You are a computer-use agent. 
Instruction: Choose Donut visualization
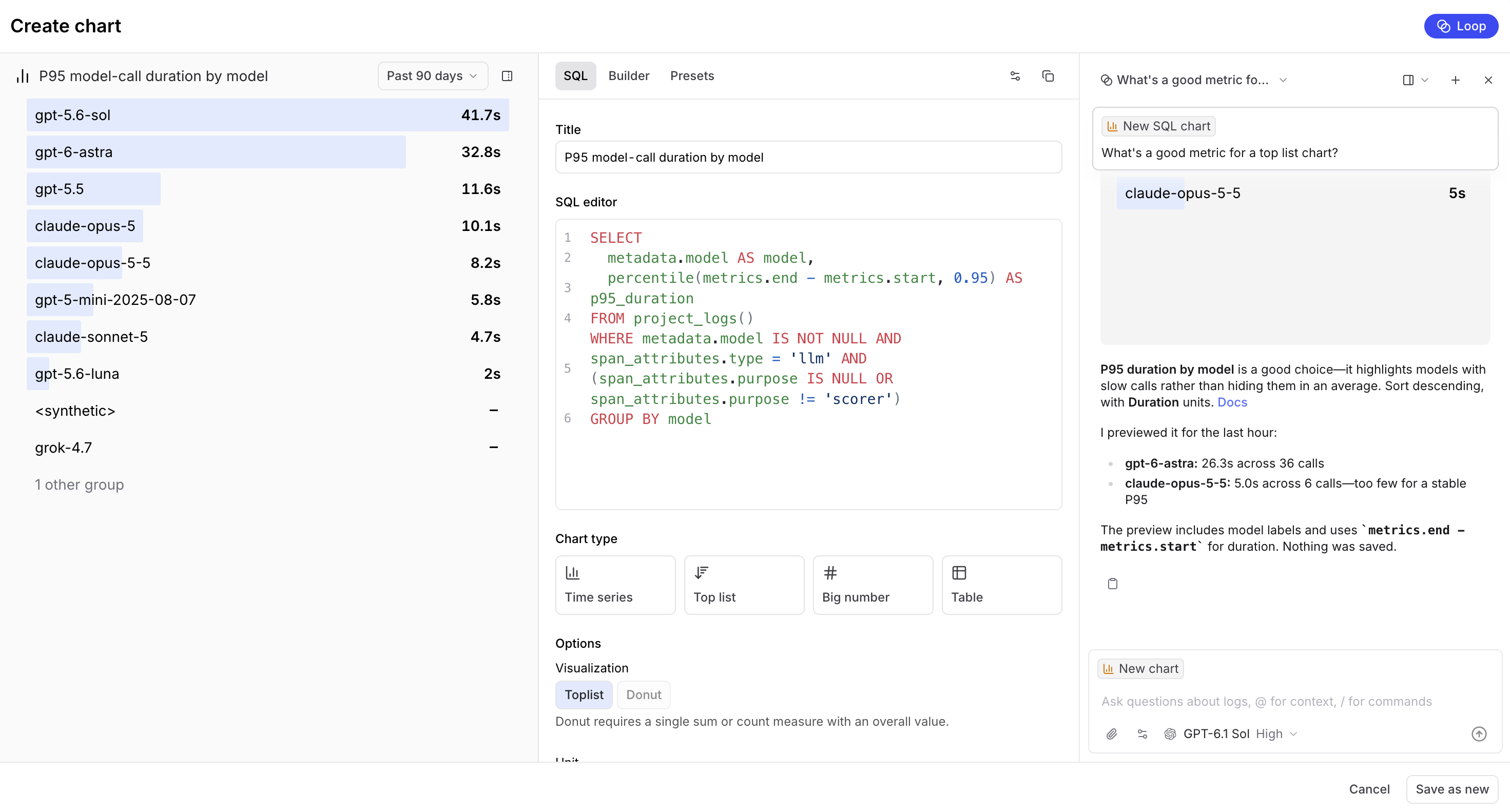644,695
